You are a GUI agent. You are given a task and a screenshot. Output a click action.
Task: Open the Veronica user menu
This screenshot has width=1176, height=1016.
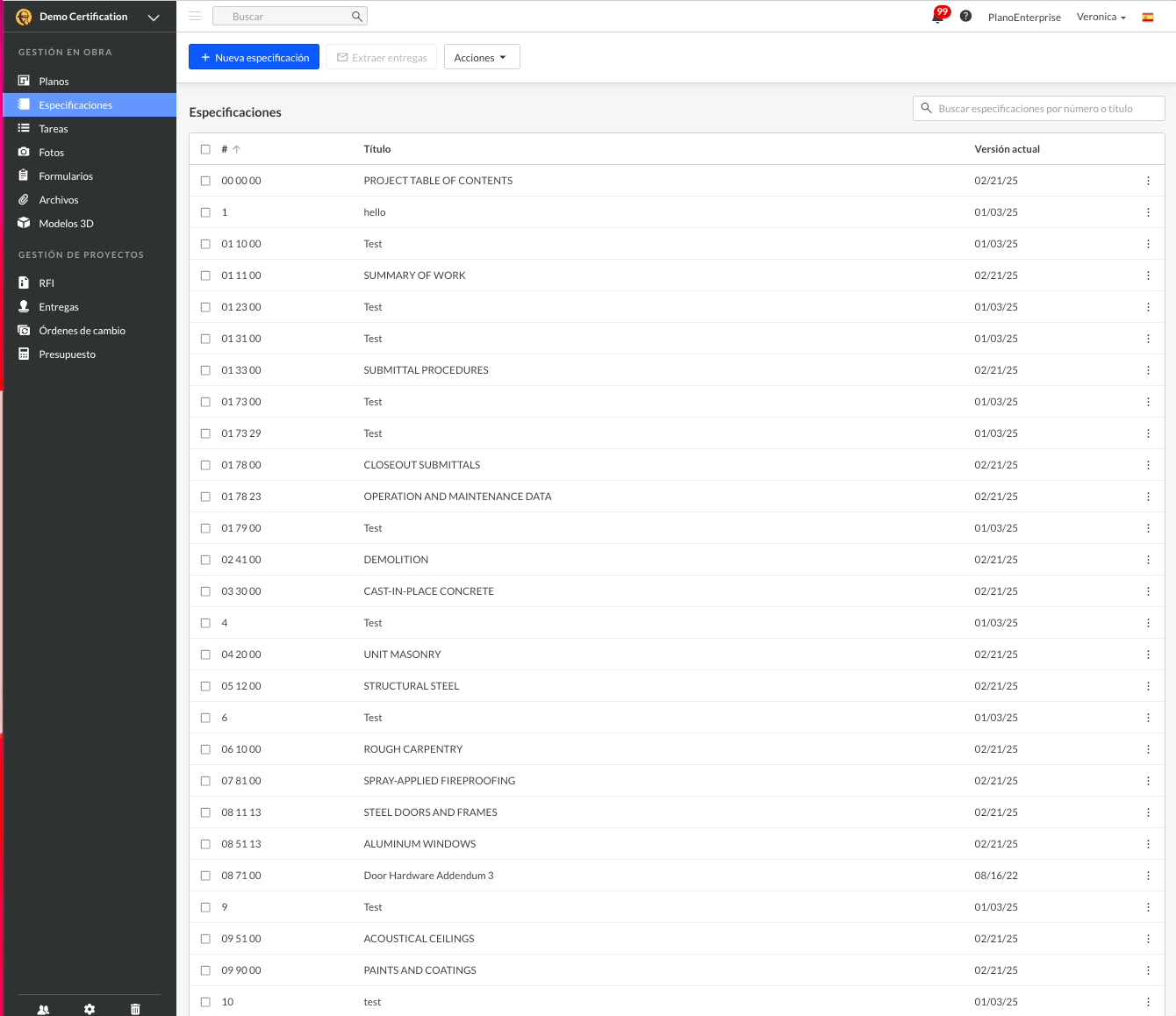click(x=1101, y=17)
